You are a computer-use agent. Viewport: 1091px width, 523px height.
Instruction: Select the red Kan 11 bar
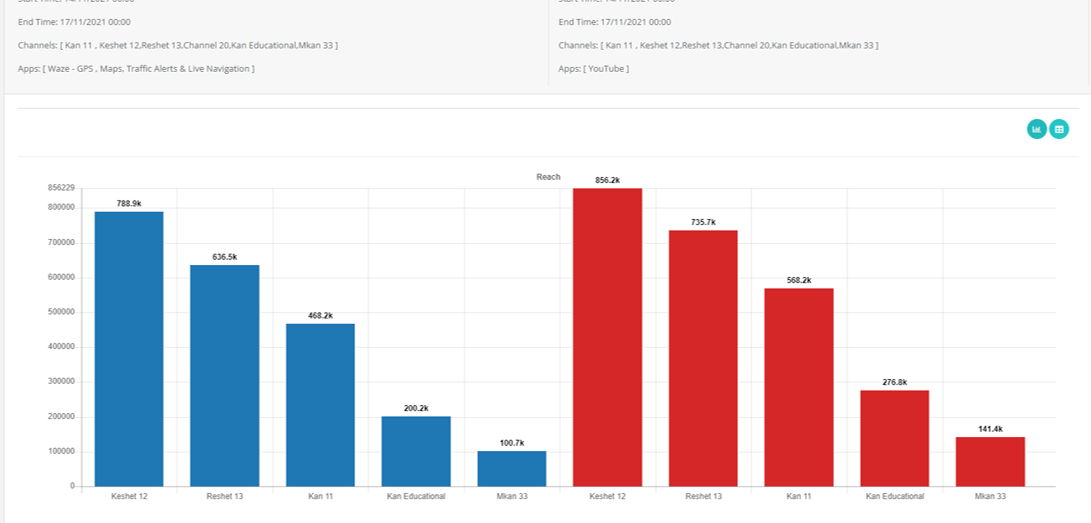pyautogui.click(x=799, y=387)
